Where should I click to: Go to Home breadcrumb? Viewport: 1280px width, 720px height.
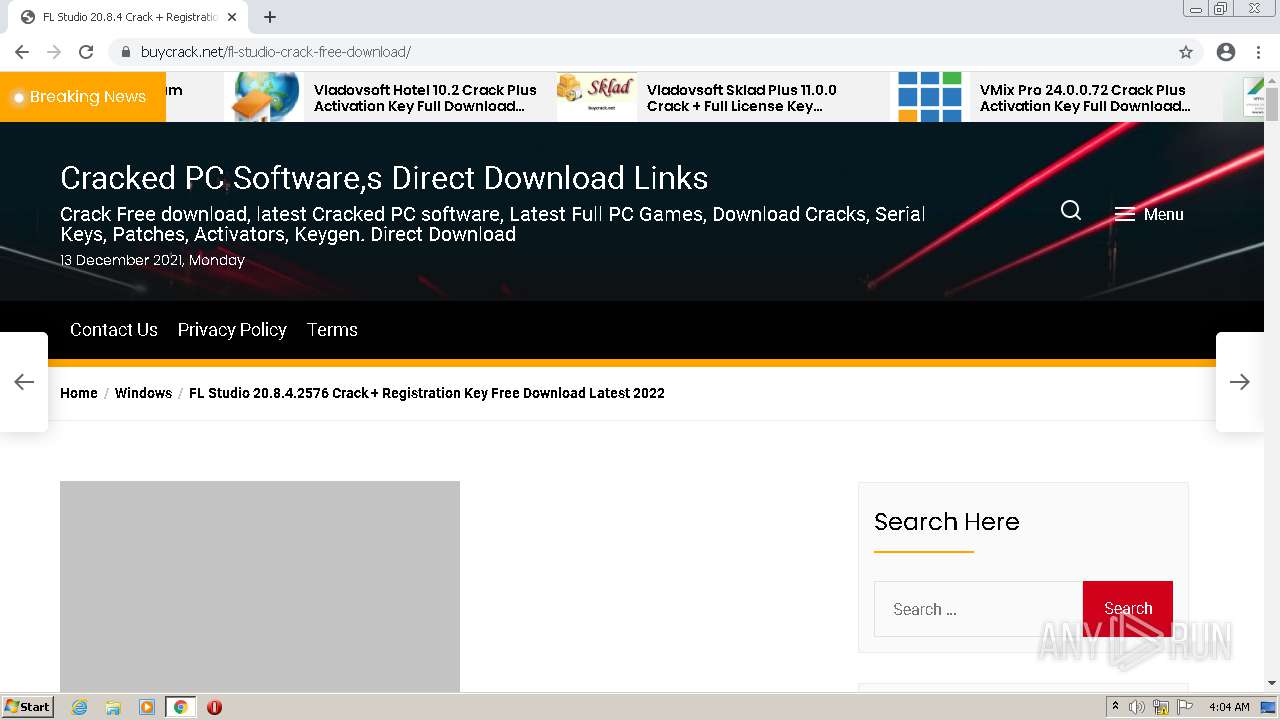point(79,393)
